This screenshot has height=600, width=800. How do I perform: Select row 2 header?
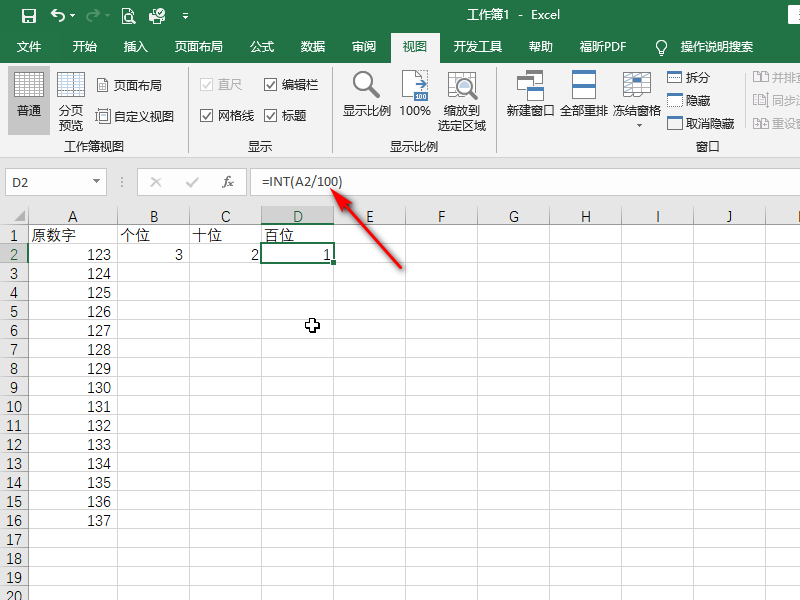click(14, 254)
